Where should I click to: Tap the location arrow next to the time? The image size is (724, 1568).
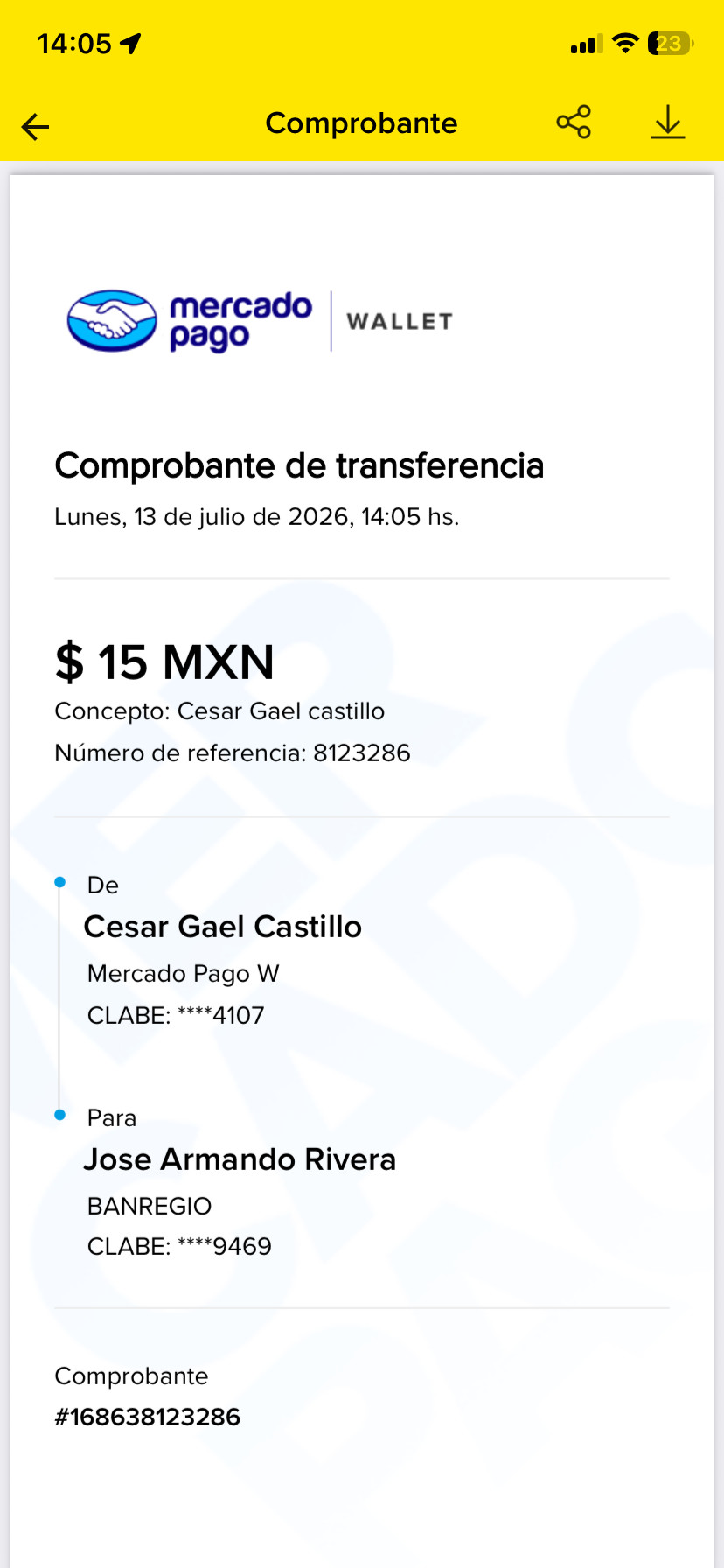click(131, 44)
